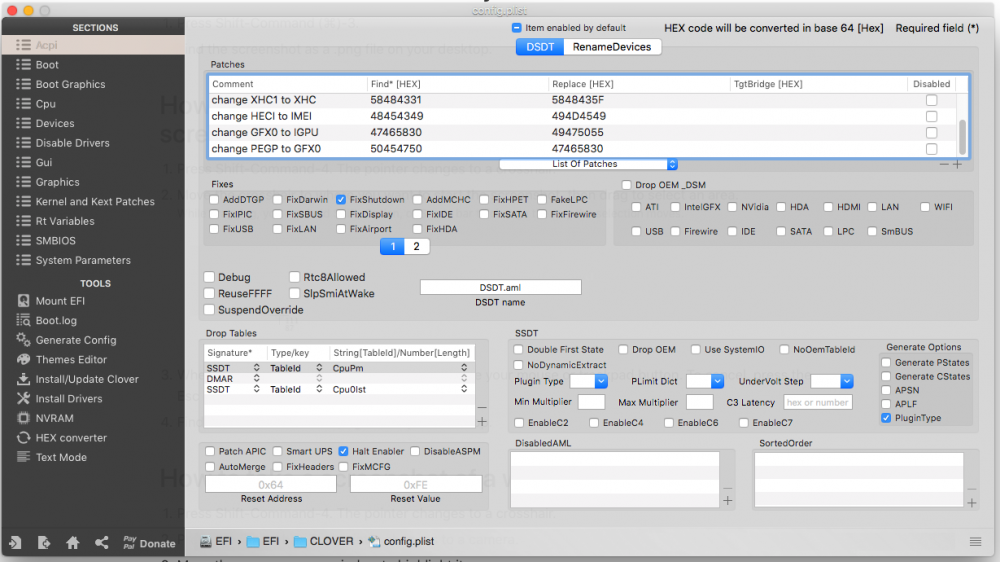Check the Debug checkbox
The width and height of the screenshot is (1000, 562).
[209, 277]
